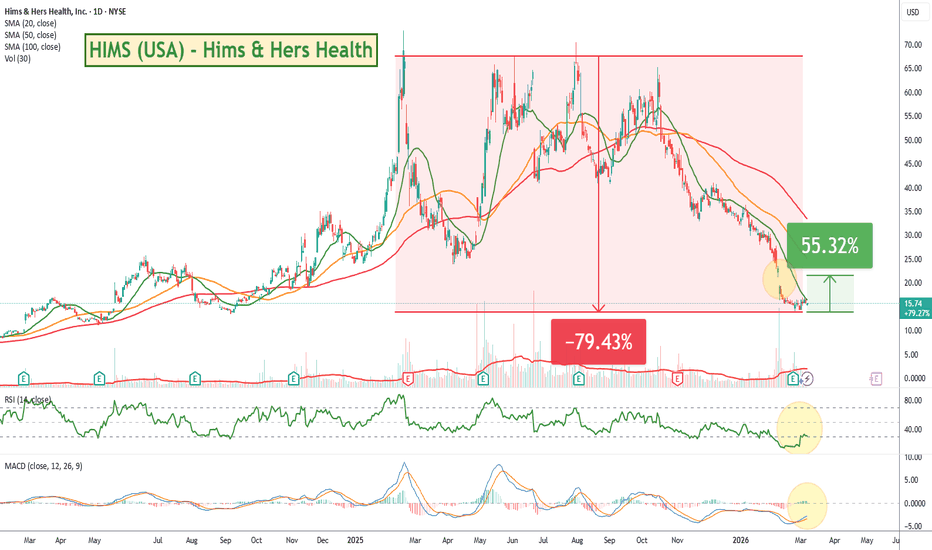
Task: Select the Hims & Hers Health, Inc. symbol legend
Action: (65, 11)
